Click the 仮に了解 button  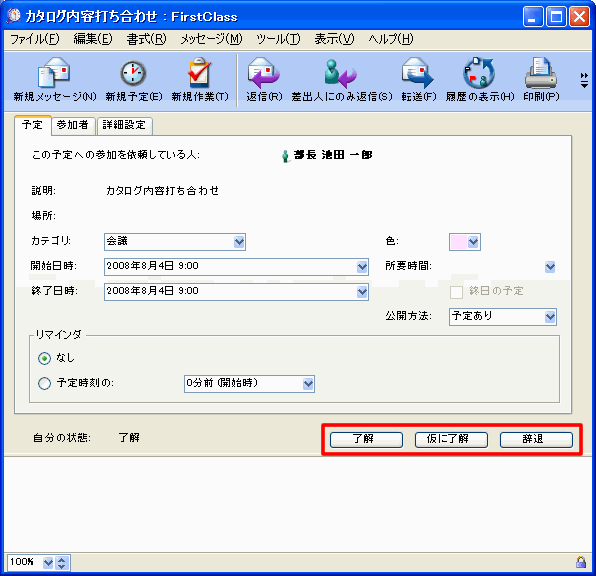click(x=451, y=440)
